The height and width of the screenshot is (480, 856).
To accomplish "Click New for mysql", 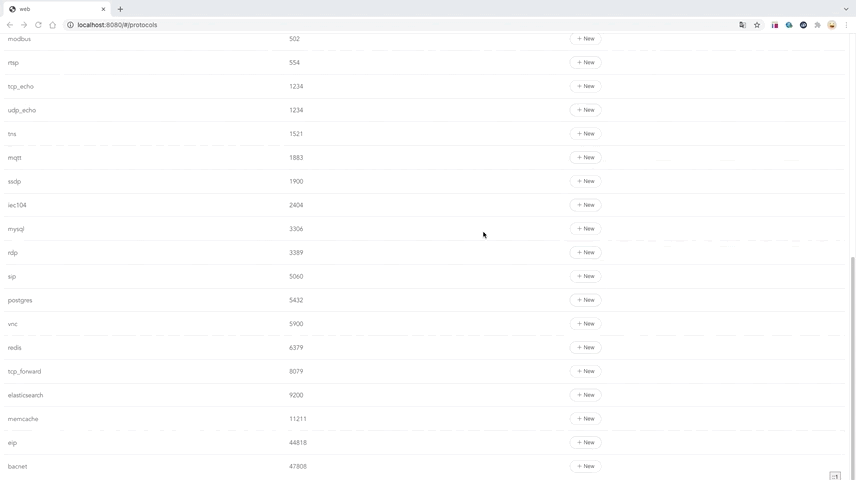I will [x=585, y=229].
